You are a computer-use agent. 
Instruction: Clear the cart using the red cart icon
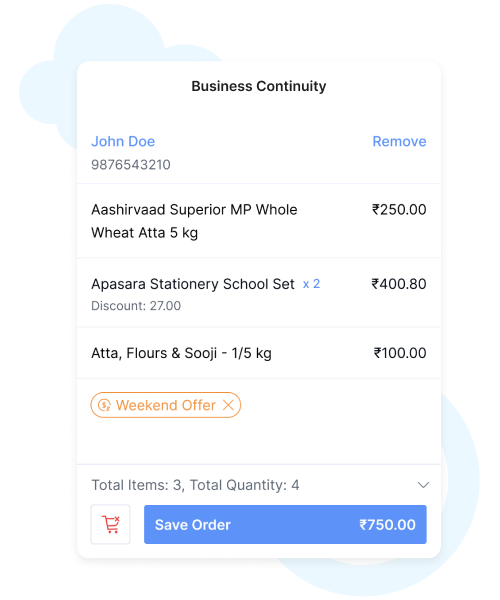111,524
